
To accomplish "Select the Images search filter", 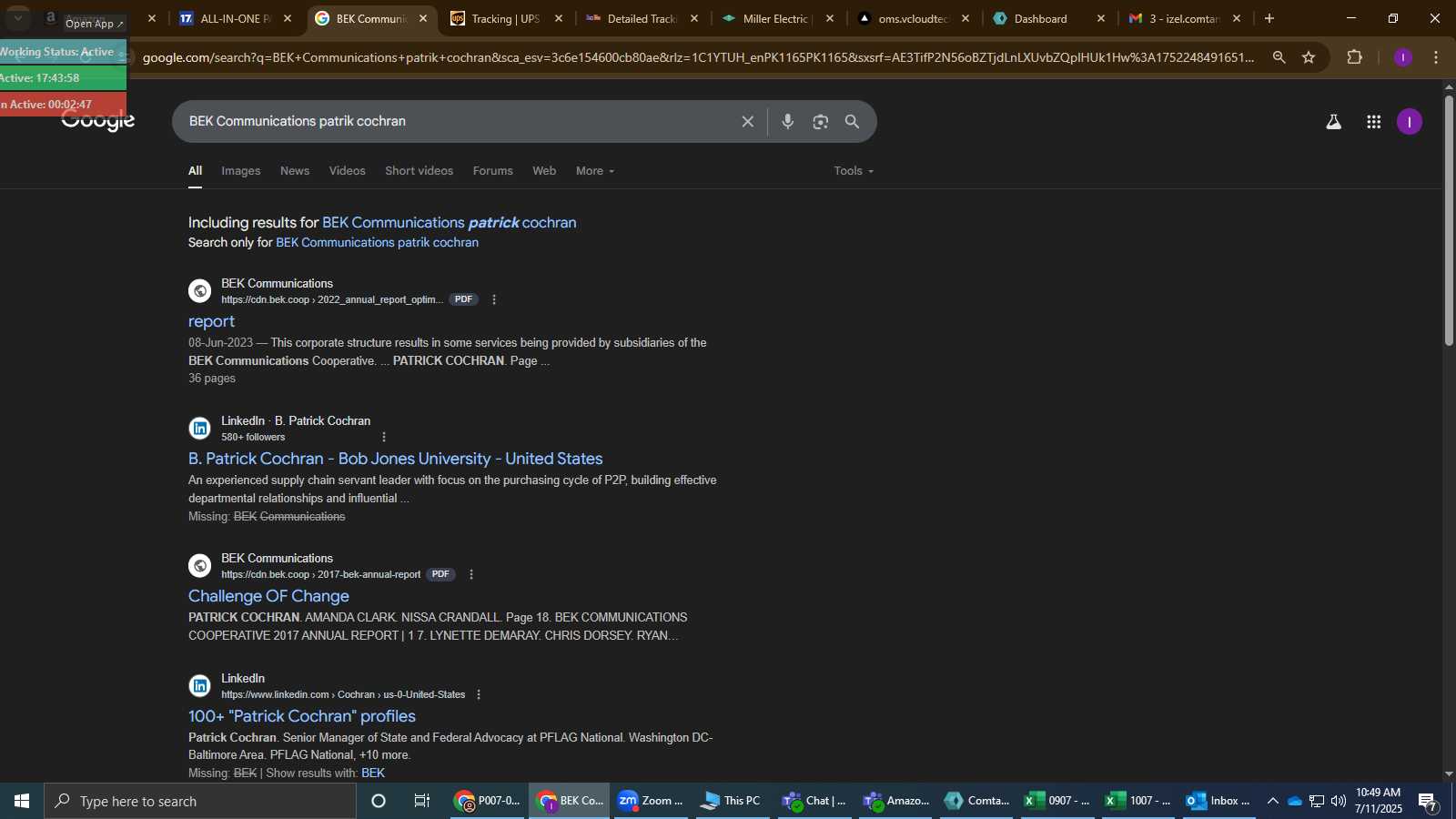I will (x=241, y=171).
